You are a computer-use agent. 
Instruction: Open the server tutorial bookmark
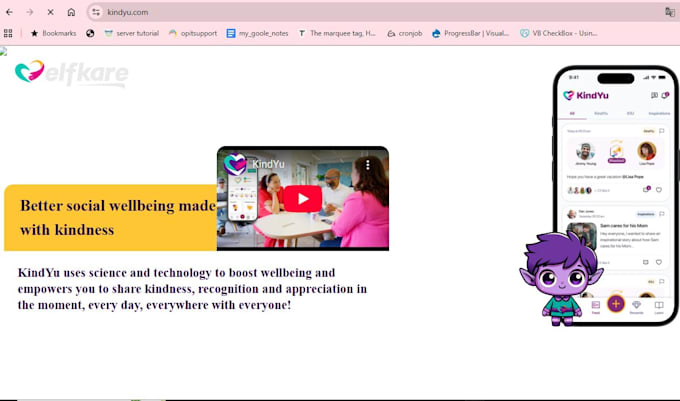(x=132, y=33)
